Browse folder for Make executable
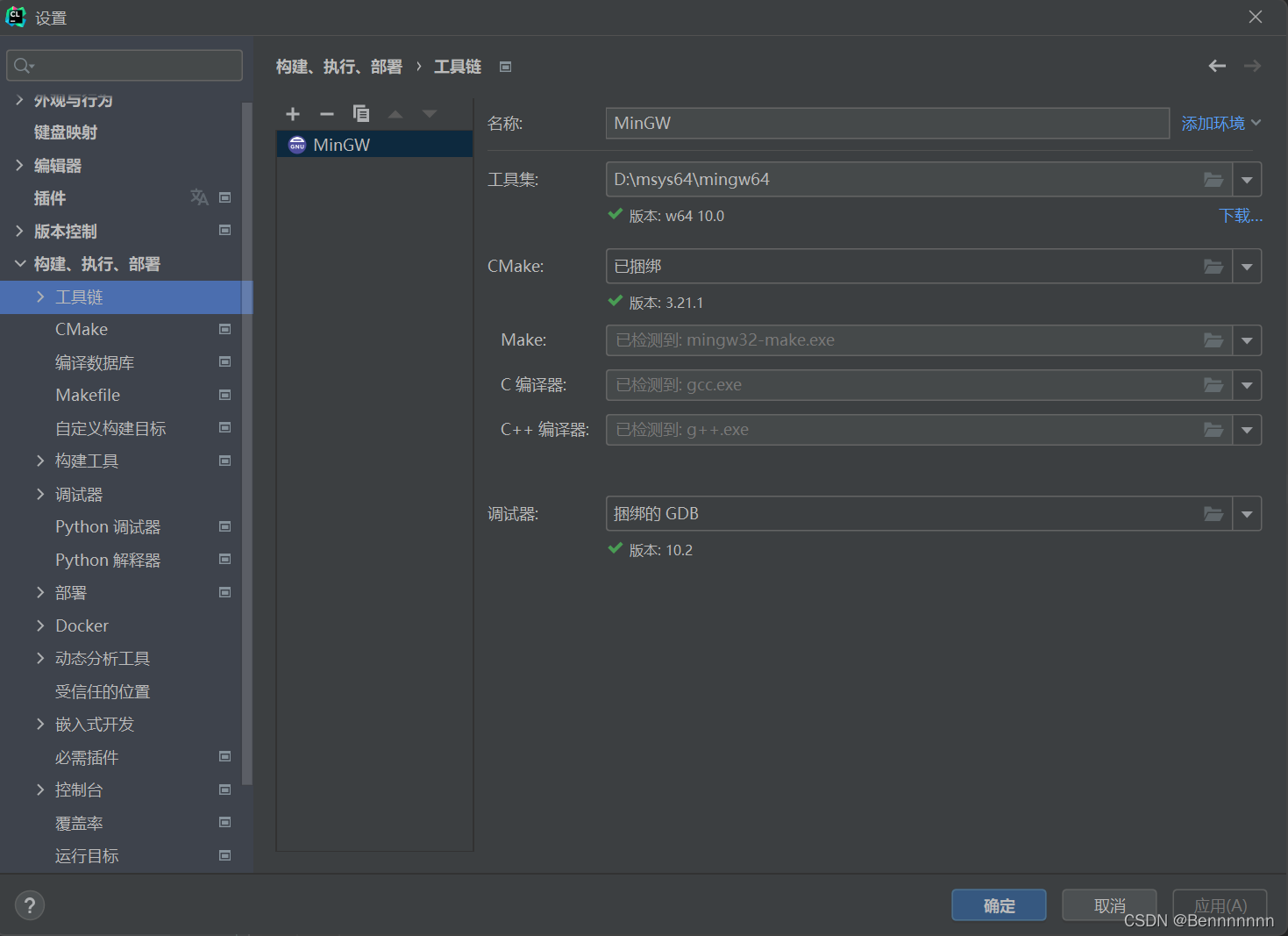The image size is (1288, 936). point(1213,340)
